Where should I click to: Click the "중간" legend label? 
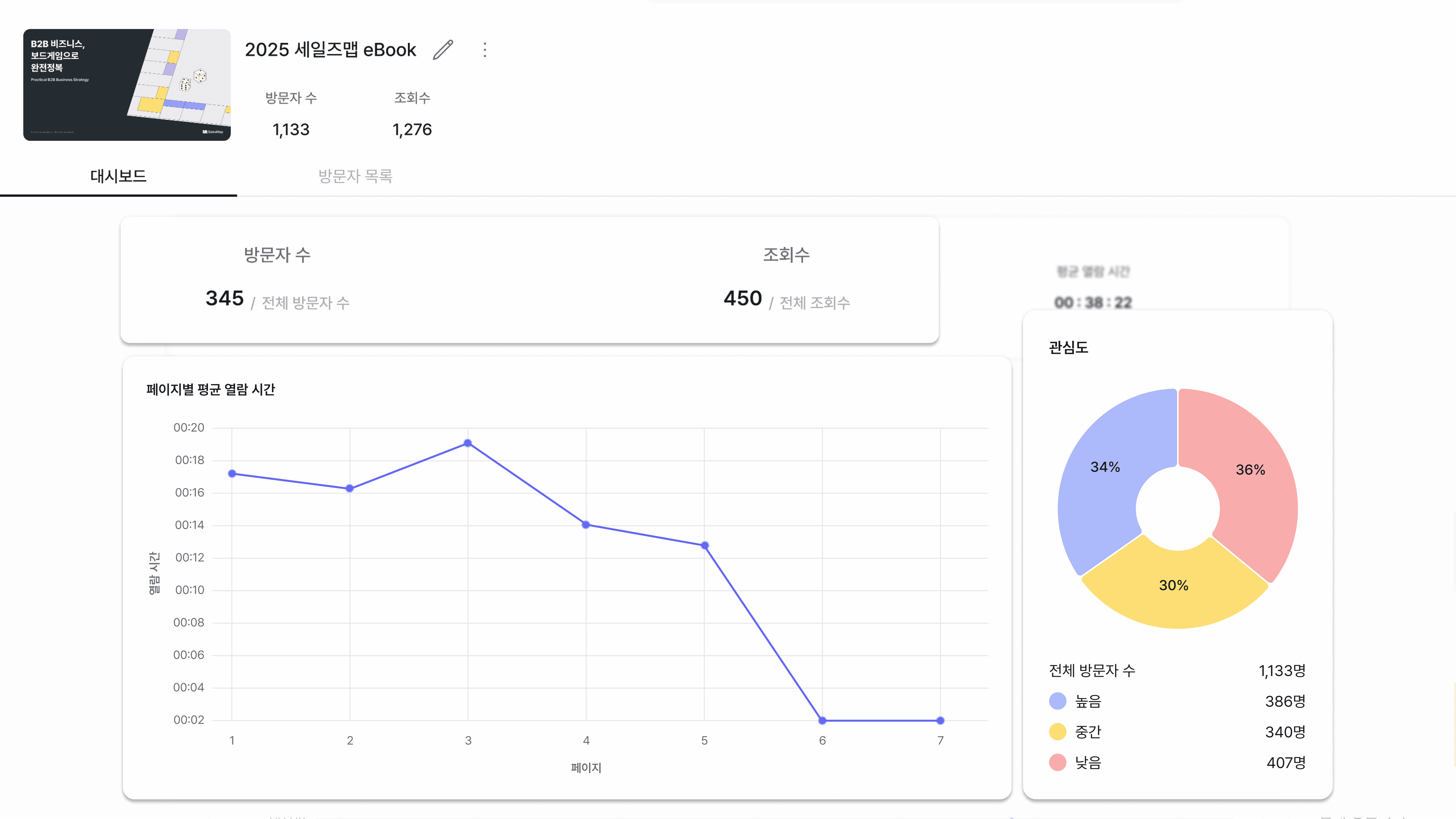[1088, 732]
